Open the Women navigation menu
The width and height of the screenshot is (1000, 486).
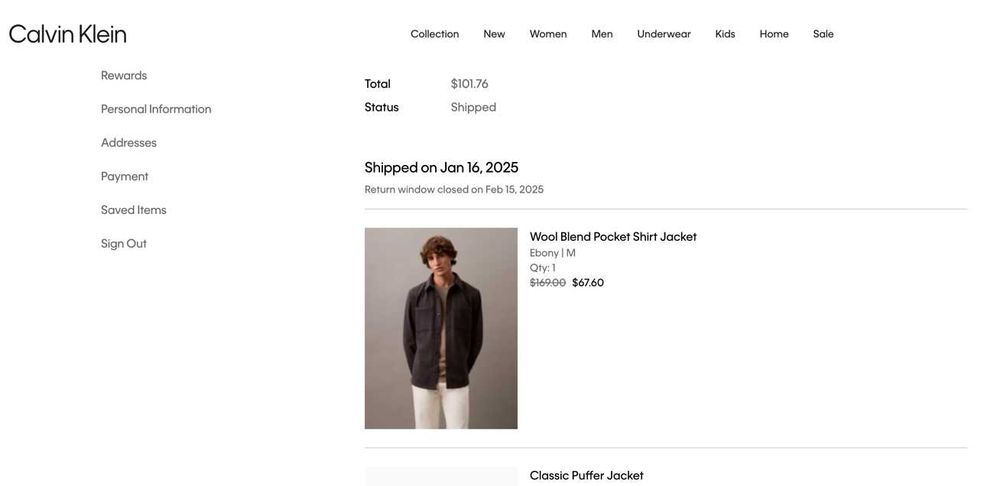(x=548, y=34)
